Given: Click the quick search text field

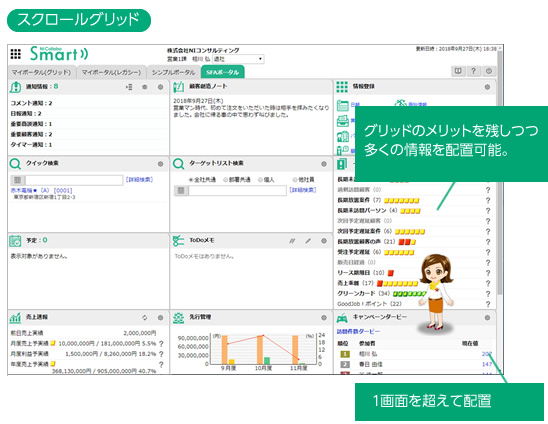Looking at the screenshot, I should point(74,180).
